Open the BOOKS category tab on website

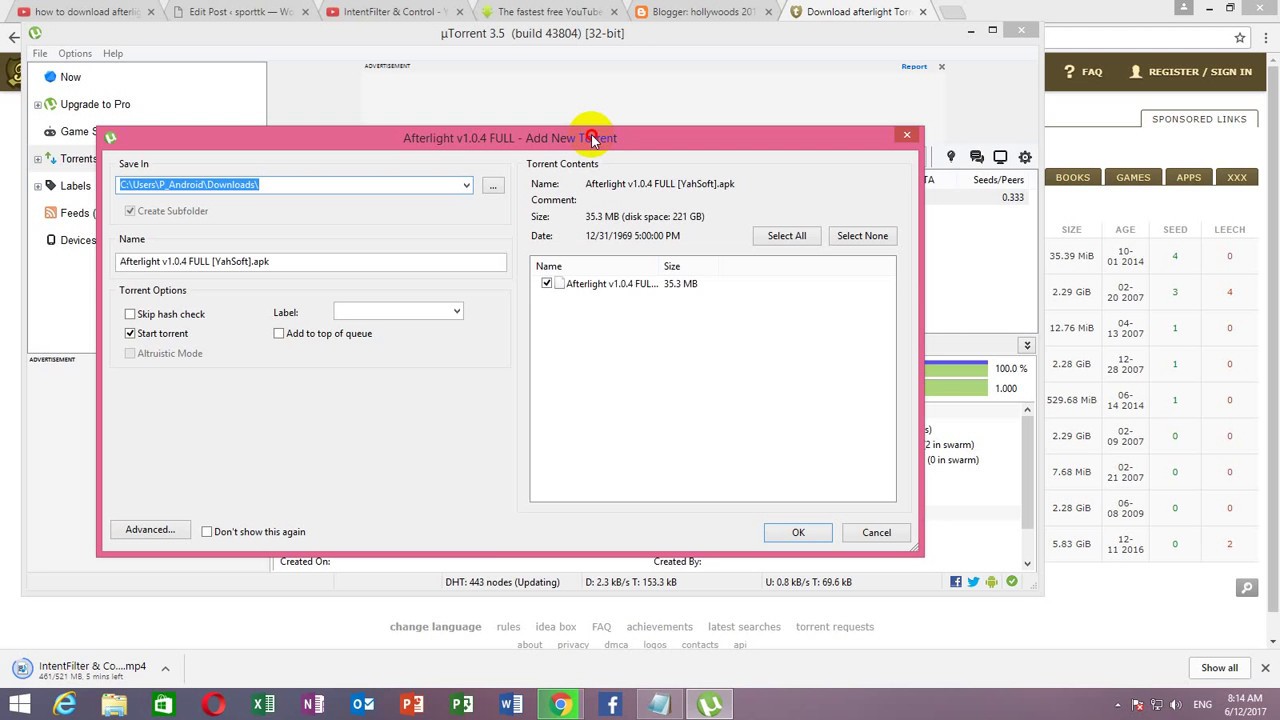[1073, 177]
